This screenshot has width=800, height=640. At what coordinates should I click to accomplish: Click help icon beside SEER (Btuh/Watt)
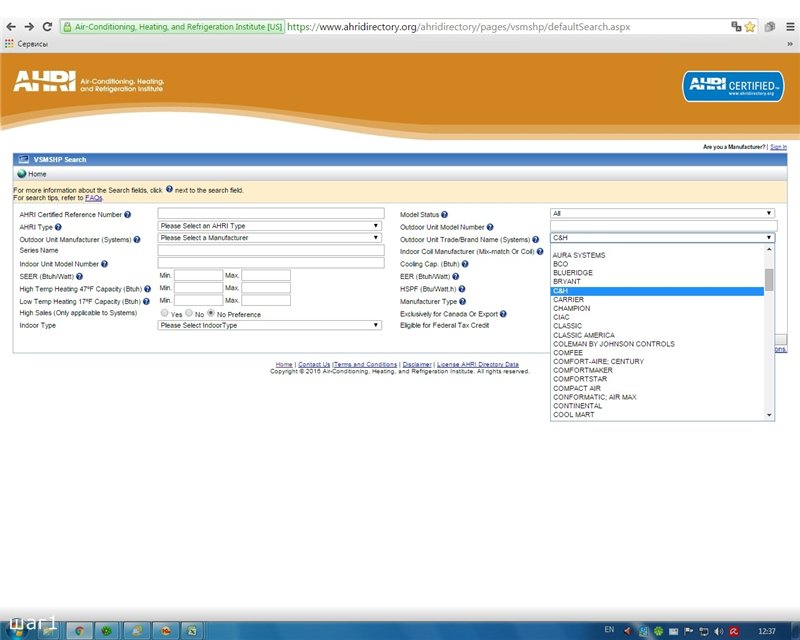pos(79,277)
